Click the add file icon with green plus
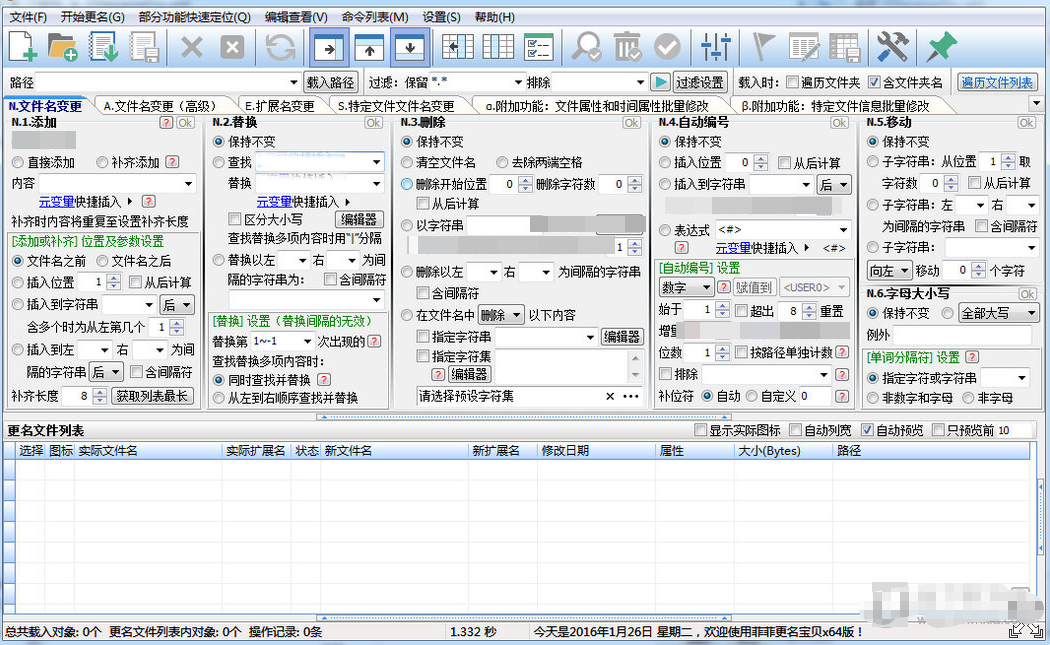This screenshot has height=645, width=1050. pyautogui.click(x=22, y=47)
